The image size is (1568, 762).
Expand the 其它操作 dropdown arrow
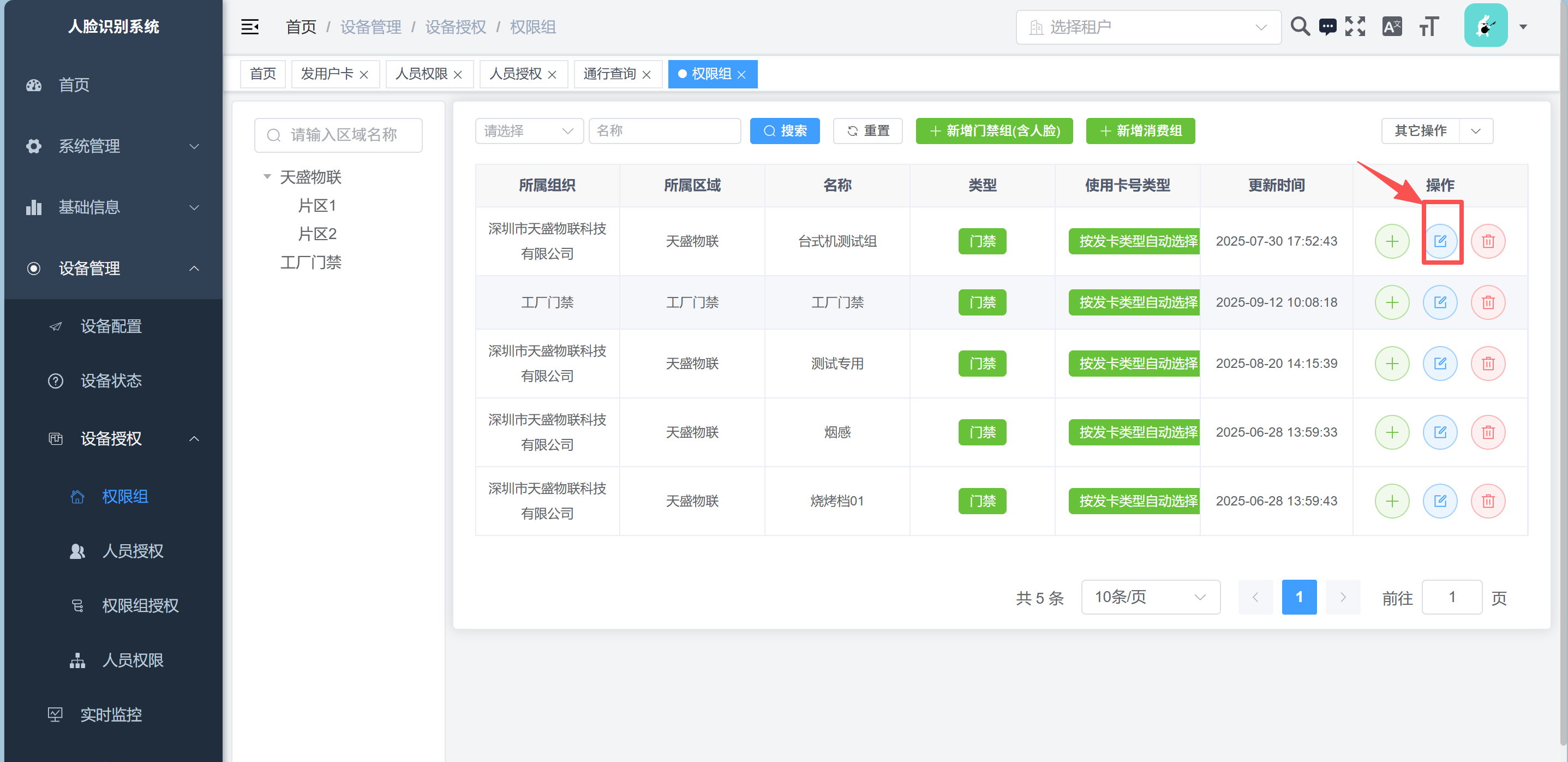[x=1475, y=131]
